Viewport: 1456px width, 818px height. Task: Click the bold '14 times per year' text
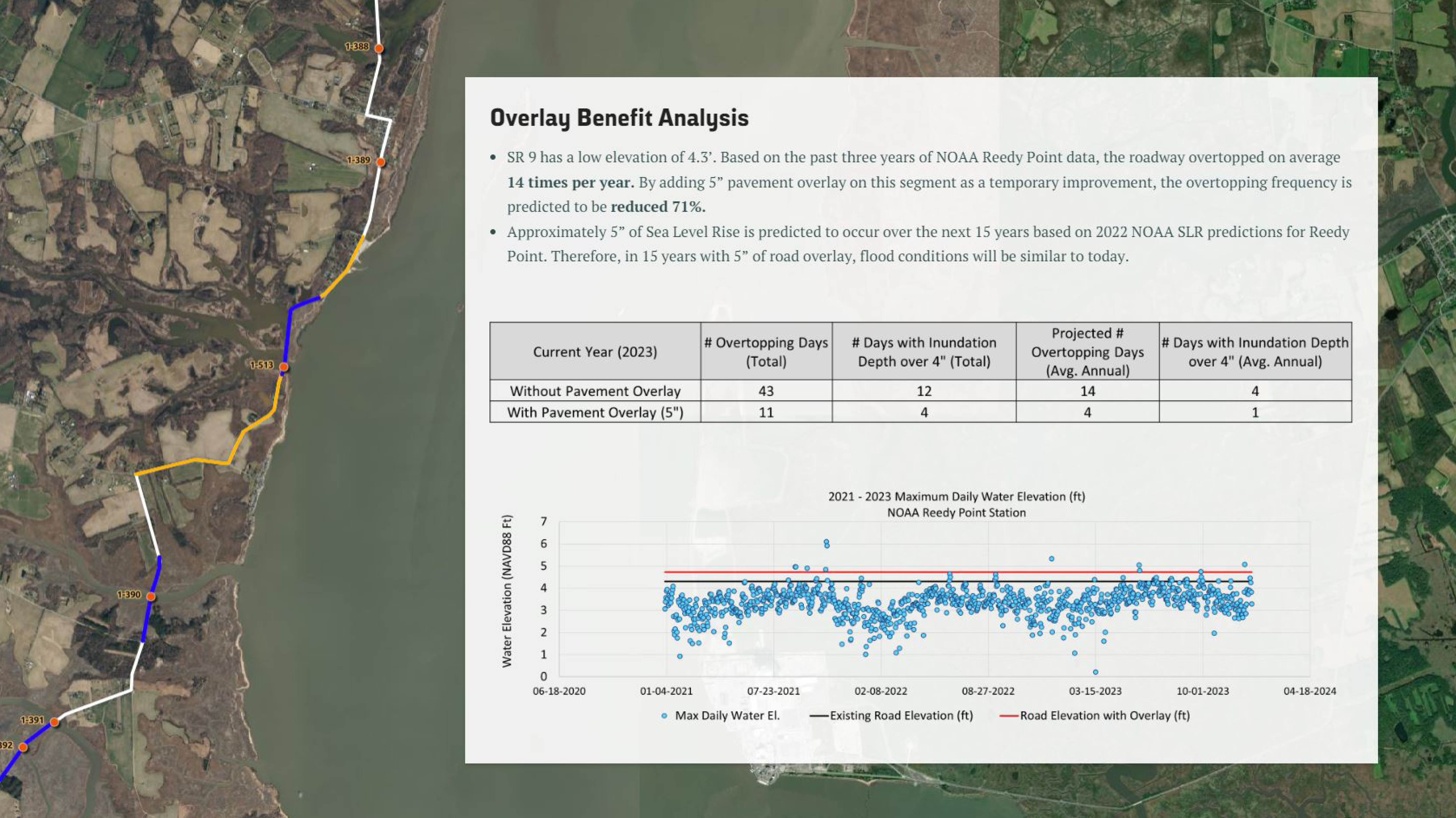click(x=570, y=183)
